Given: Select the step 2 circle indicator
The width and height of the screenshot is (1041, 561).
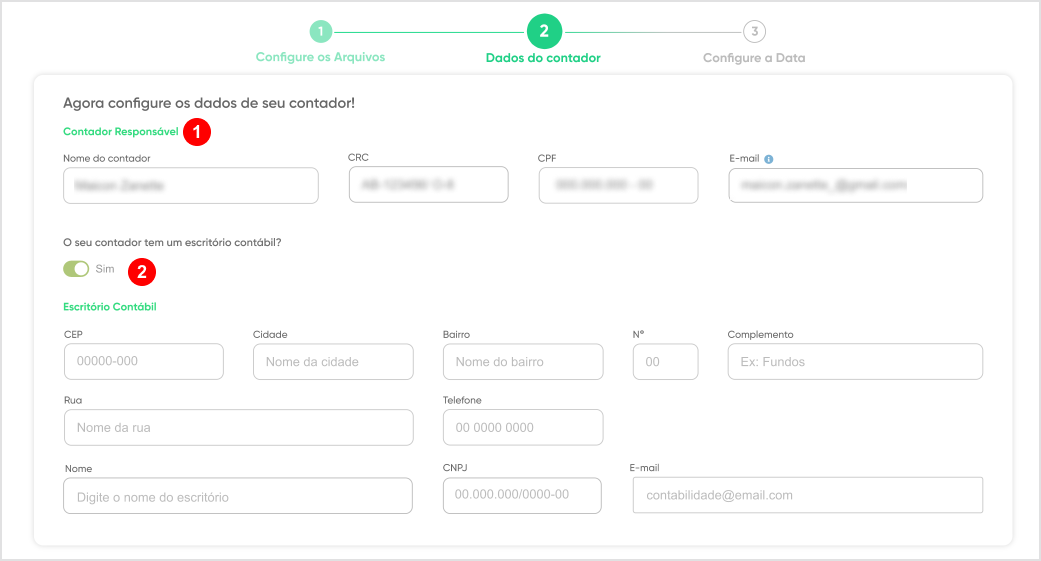Looking at the screenshot, I should click(x=544, y=31).
